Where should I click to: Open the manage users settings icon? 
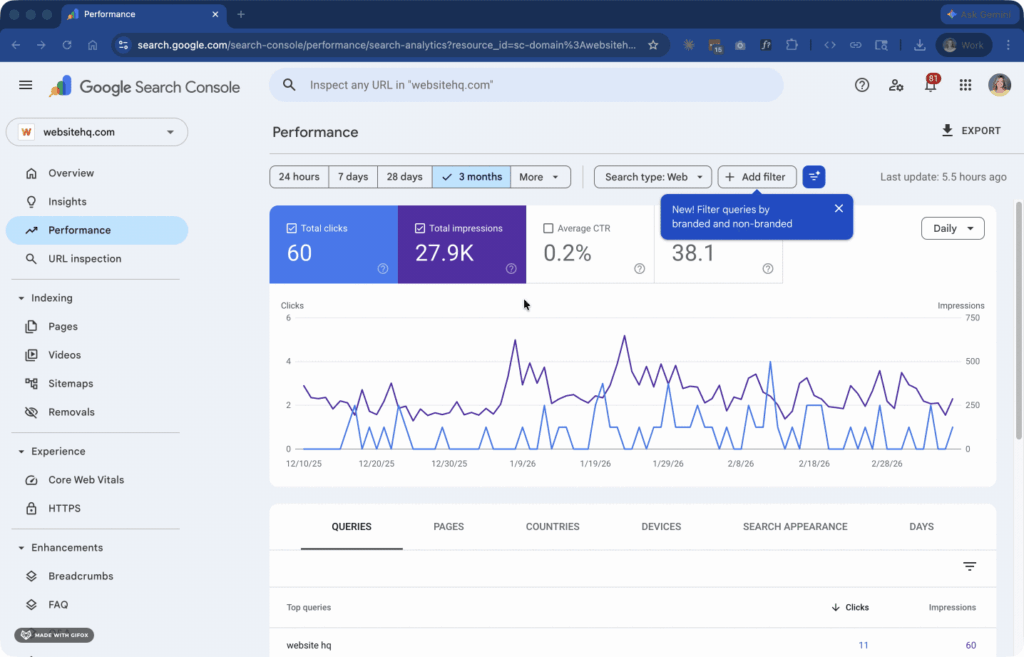pyautogui.click(x=896, y=86)
